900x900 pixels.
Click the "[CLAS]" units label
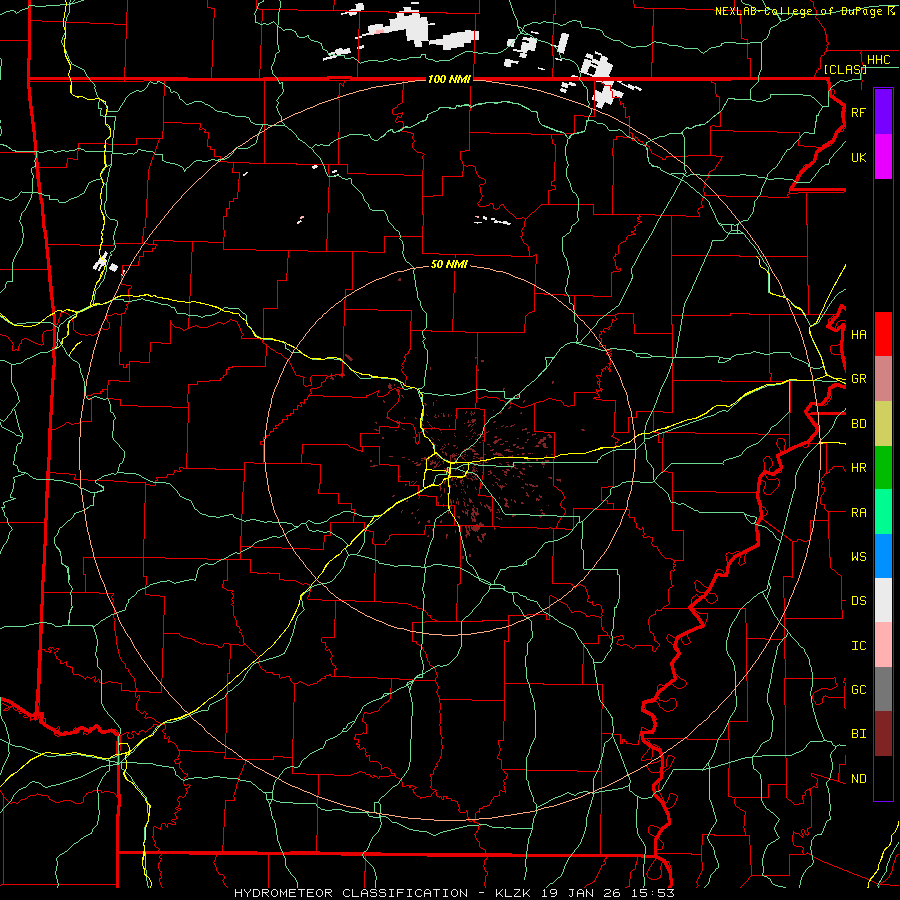point(845,69)
